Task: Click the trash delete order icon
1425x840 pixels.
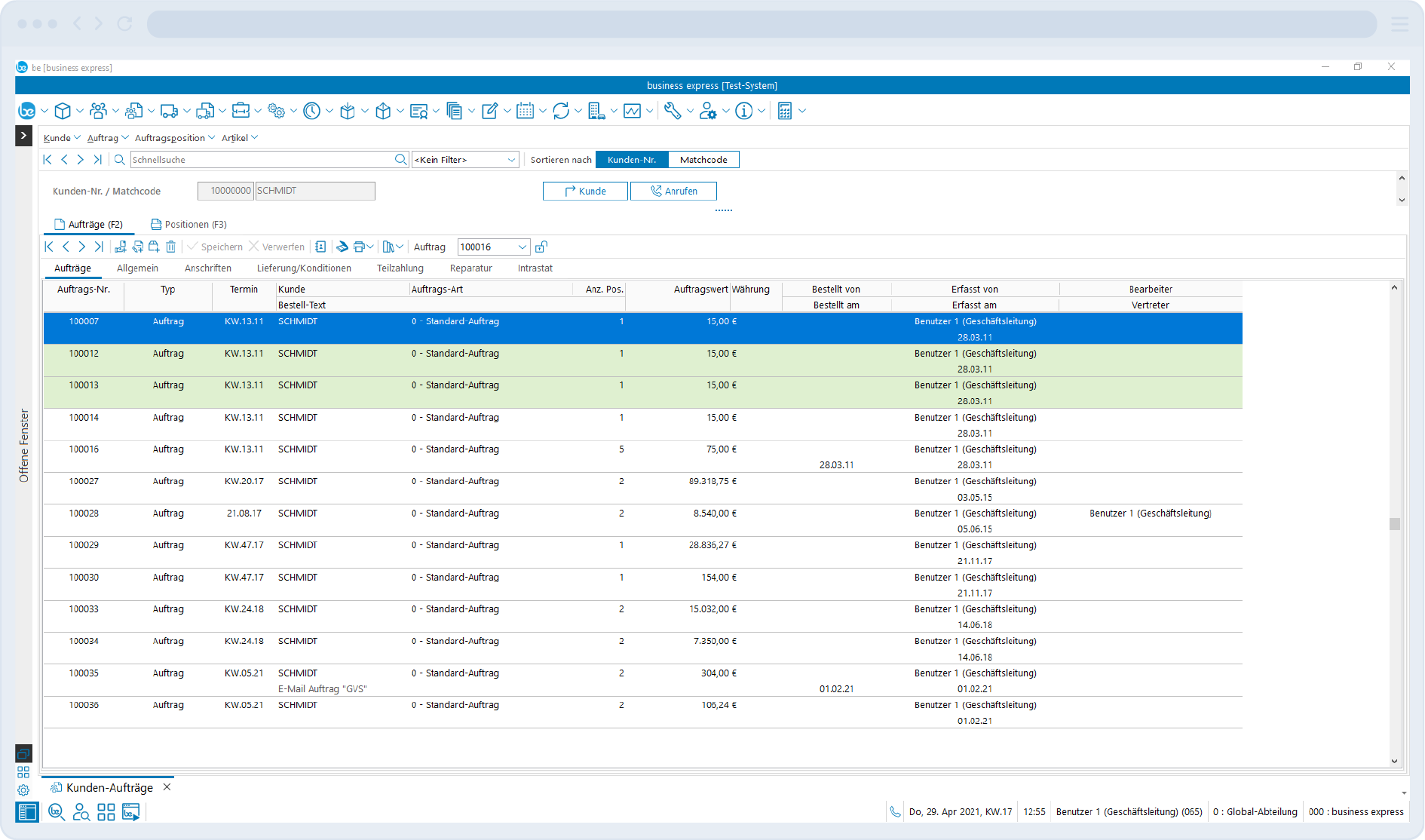Action: tap(171, 247)
